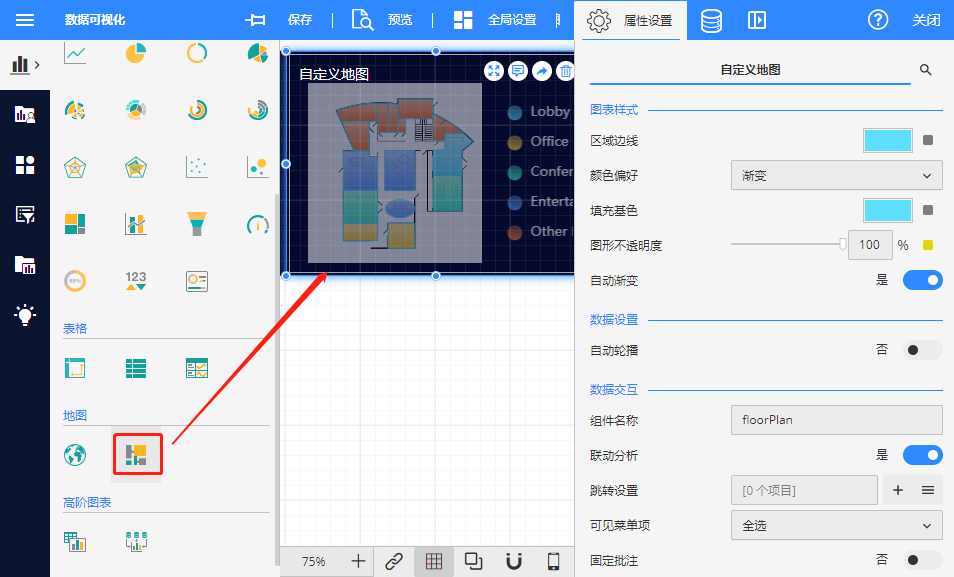This screenshot has width=954, height=577.
Task: Enable the 自动轮播 toggle
Action: [922, 350]
